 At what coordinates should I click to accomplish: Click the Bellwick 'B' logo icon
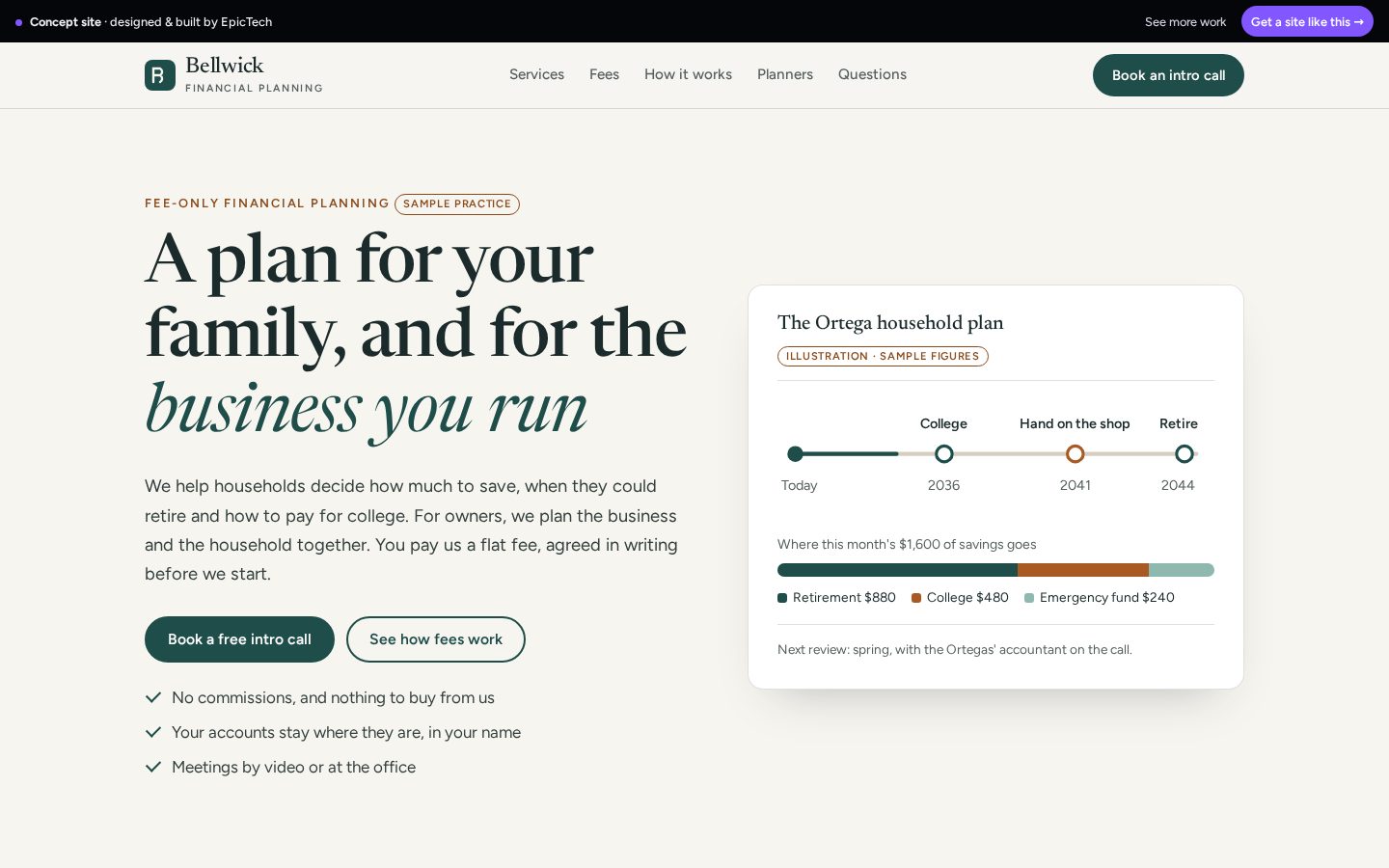pos(160,75)
